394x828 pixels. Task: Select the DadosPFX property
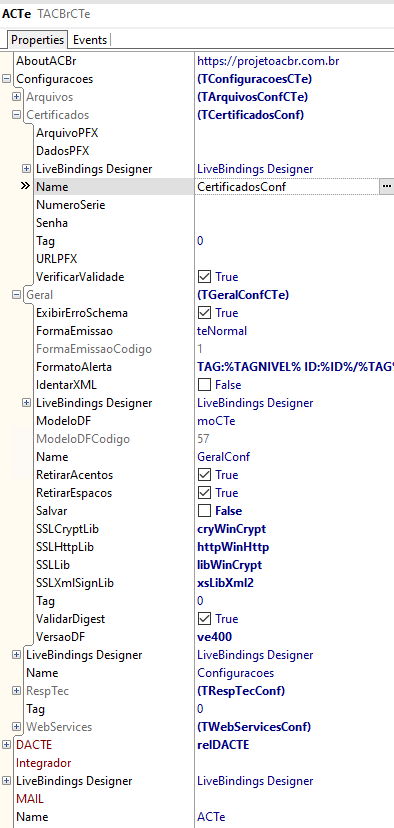click(62, 151)
